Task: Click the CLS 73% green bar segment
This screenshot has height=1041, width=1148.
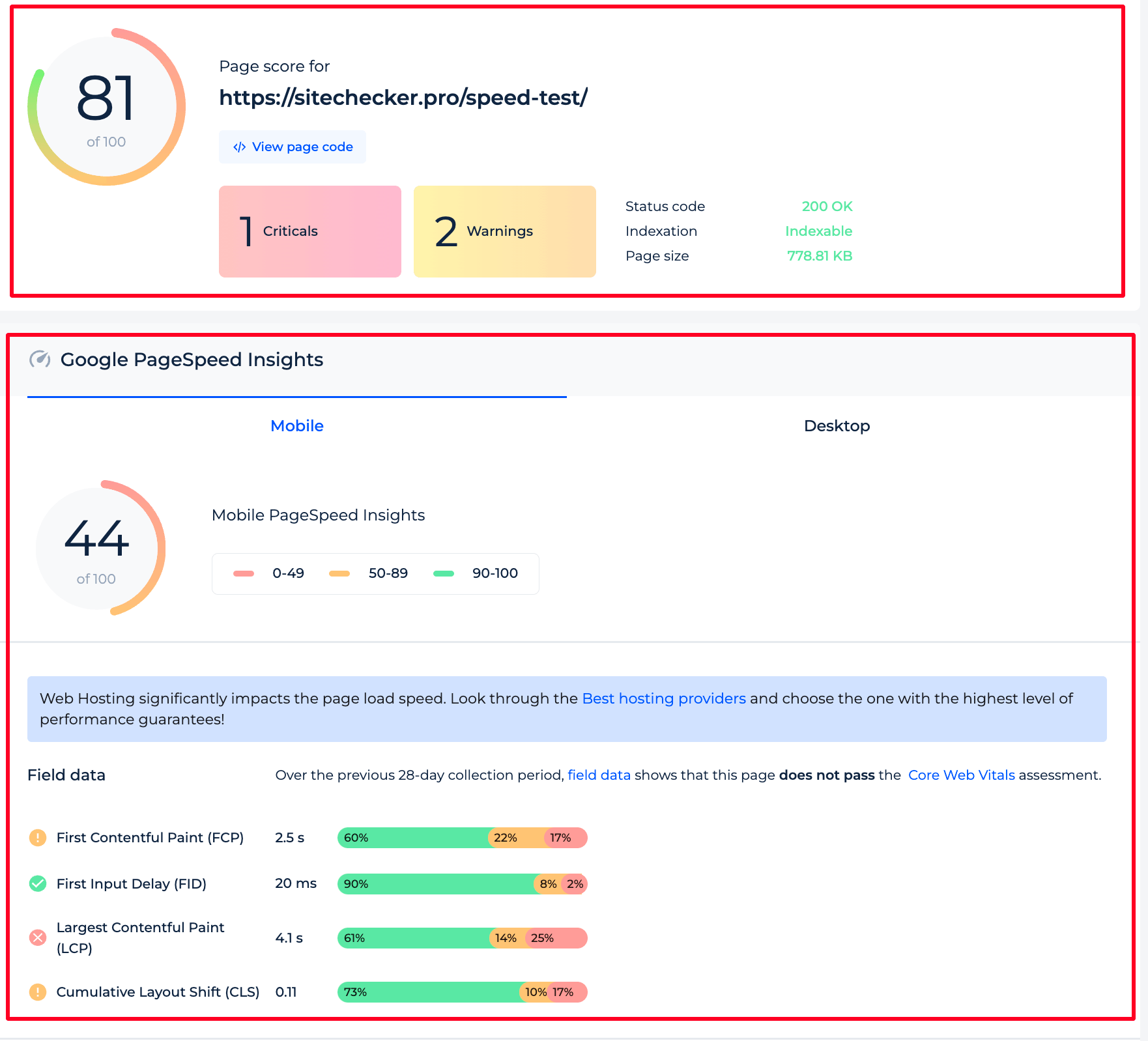Action: 429,992
